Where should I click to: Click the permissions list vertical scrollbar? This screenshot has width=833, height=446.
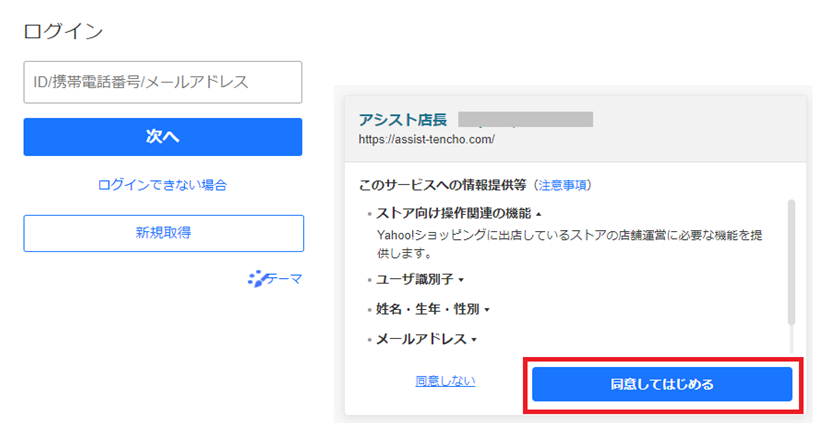(x=791, y=262)
